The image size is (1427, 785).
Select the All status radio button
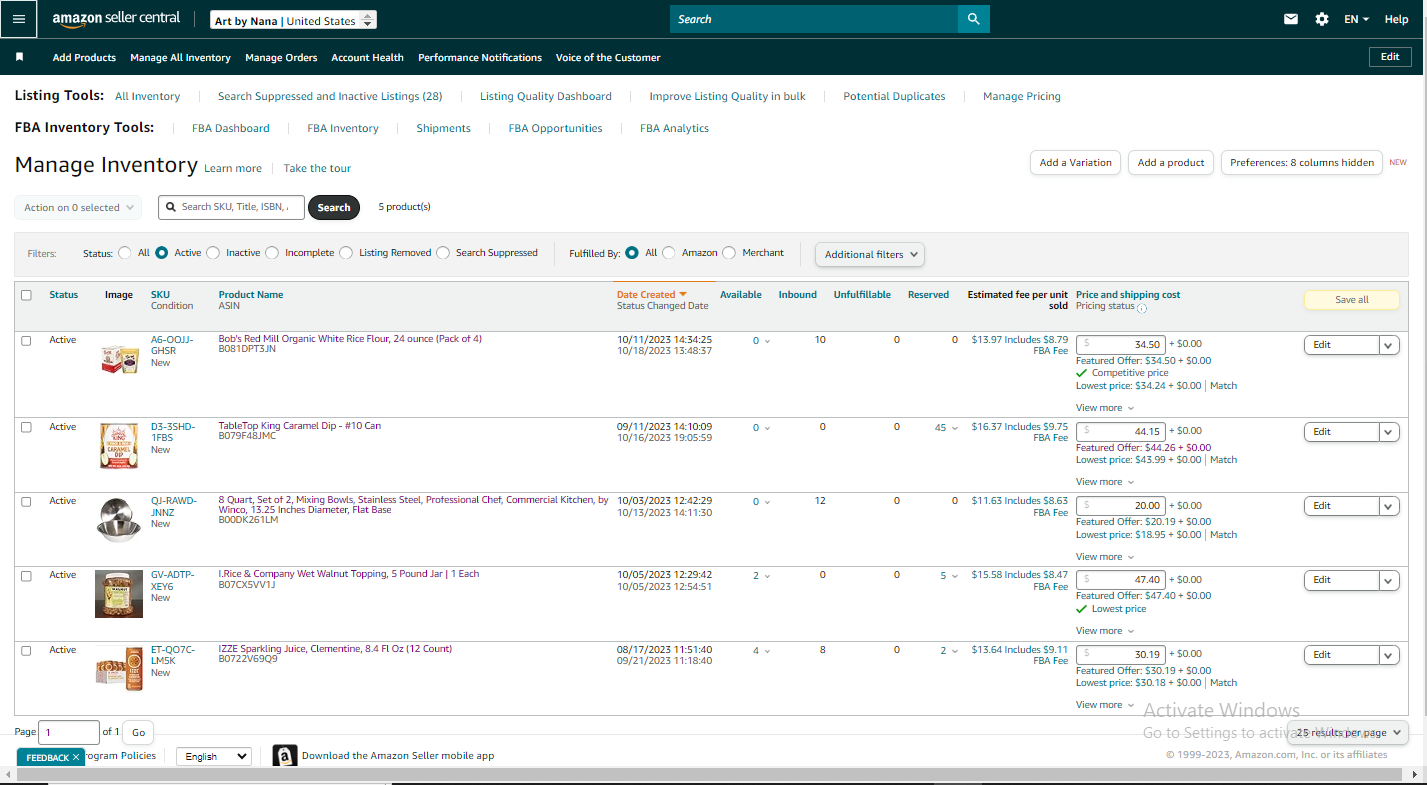coord(125,253)
